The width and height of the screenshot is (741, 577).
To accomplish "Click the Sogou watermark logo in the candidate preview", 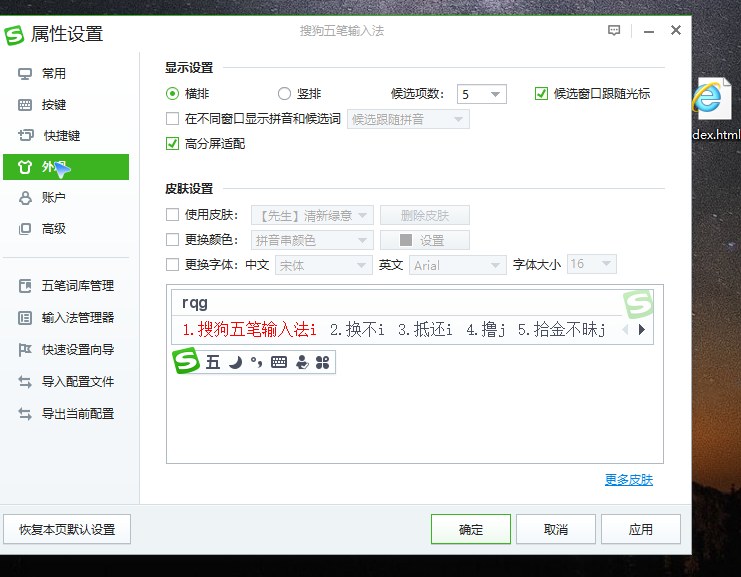I will point(638,304).
